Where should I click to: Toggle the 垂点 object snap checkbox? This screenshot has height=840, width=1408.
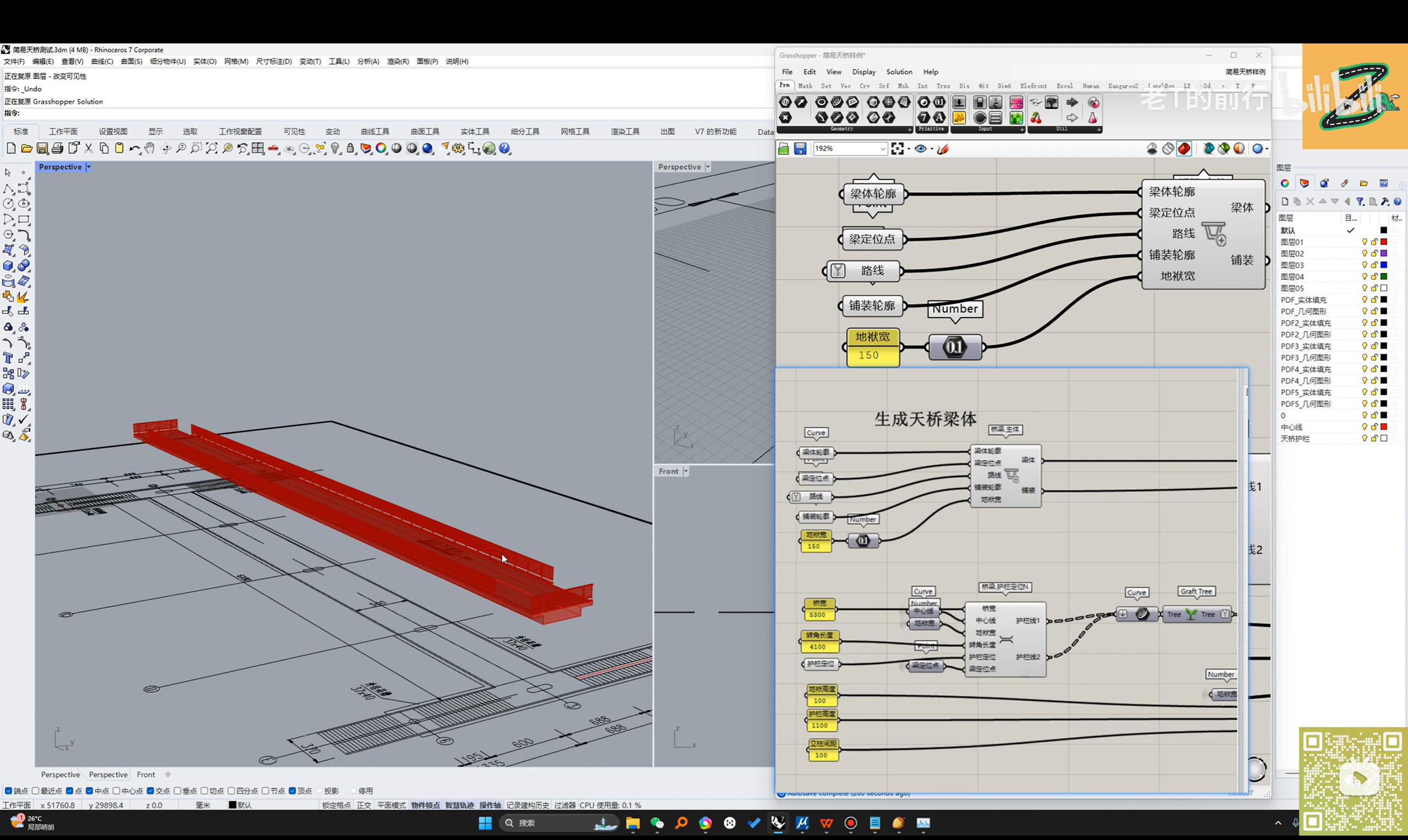pyautogui.click(x=177, y=791)
